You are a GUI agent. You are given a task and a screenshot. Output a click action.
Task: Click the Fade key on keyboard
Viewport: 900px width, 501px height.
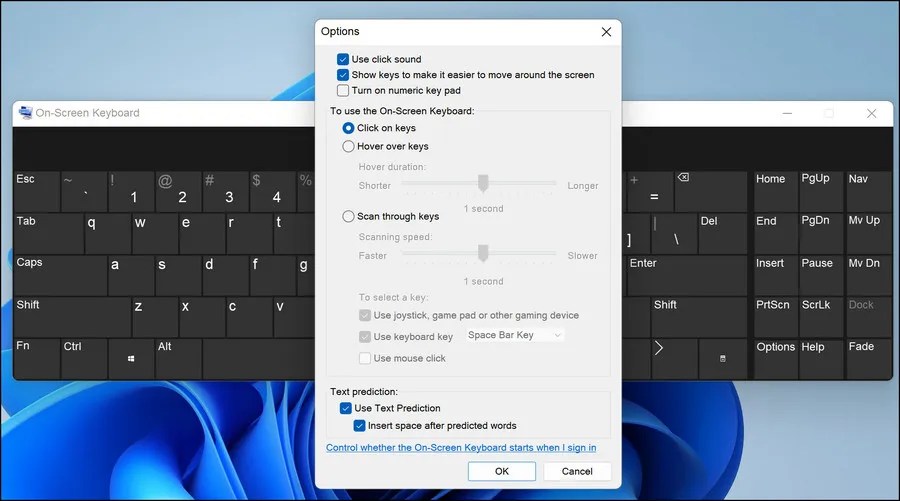pyautogui.click(x=869, y=359)
